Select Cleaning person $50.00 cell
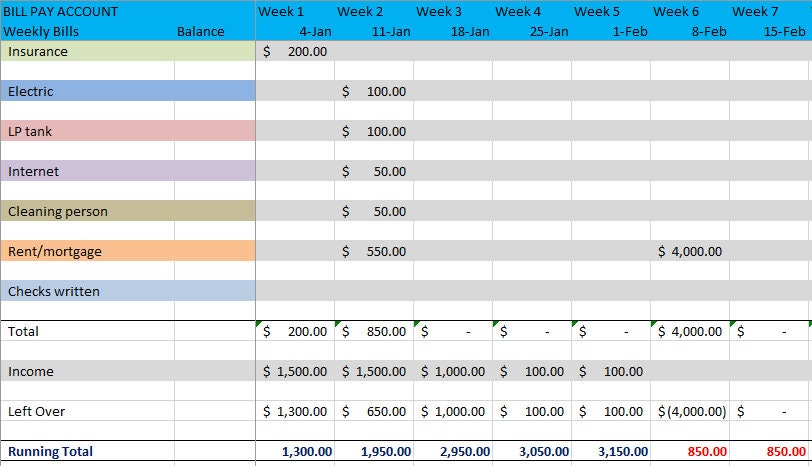Viewport: 812px width, 466px height. pos(374,211)
